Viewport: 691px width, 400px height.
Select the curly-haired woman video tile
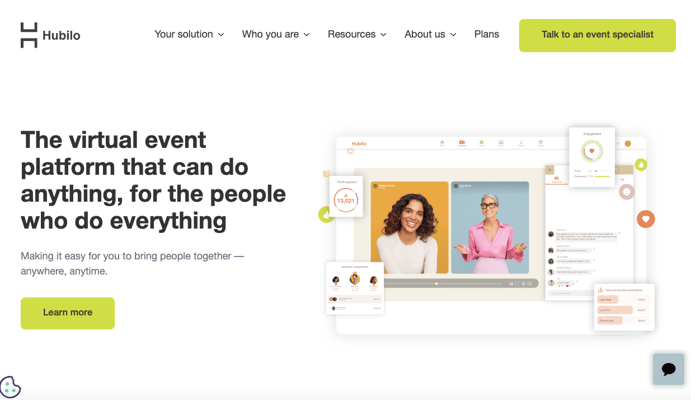[x=409, y=227]
